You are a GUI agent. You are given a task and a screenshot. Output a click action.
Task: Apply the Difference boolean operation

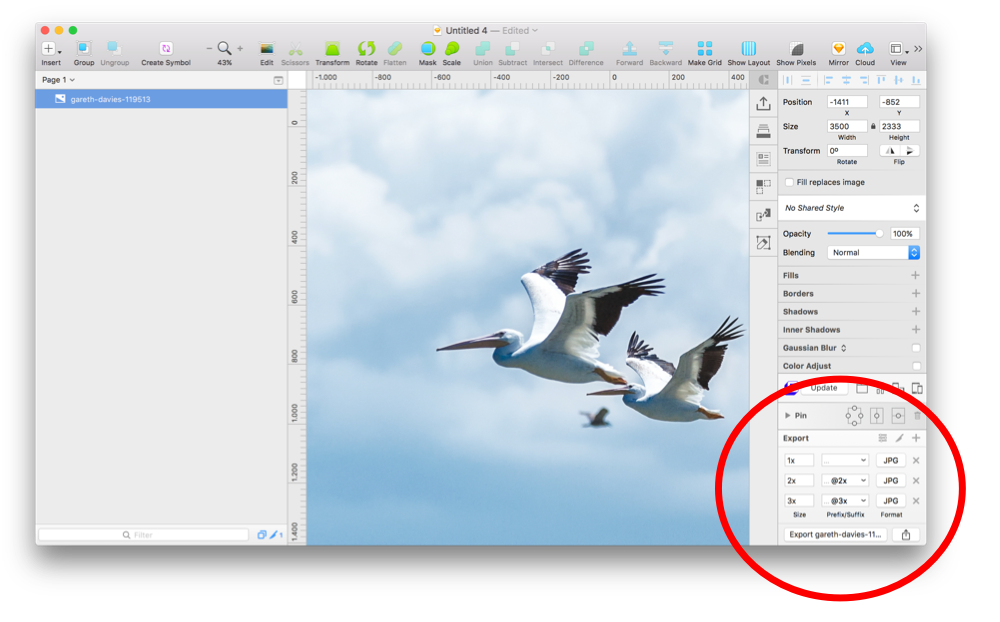tap(585, 48)
